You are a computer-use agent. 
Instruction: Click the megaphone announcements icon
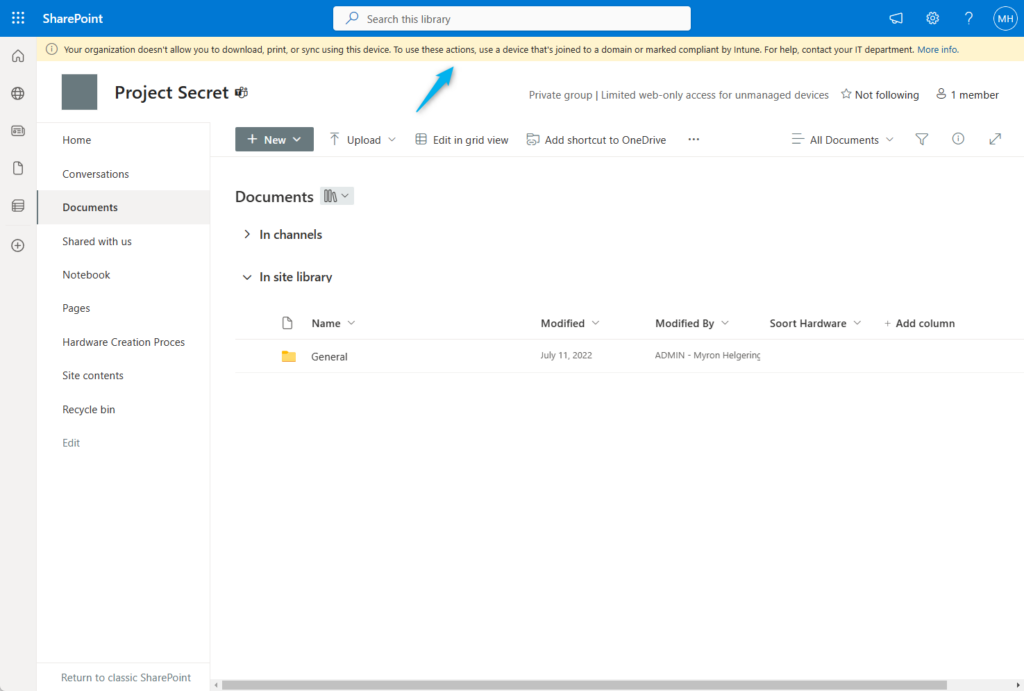[x=895, y=17]
